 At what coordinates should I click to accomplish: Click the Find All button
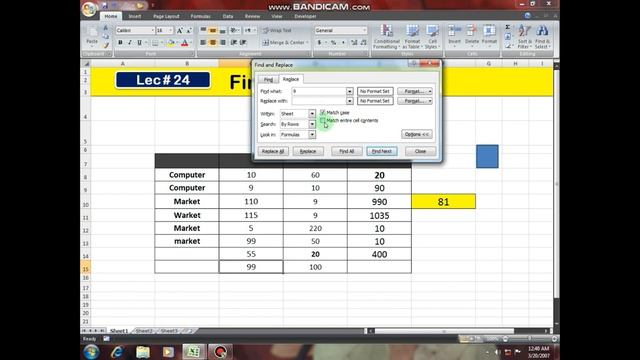347,151
